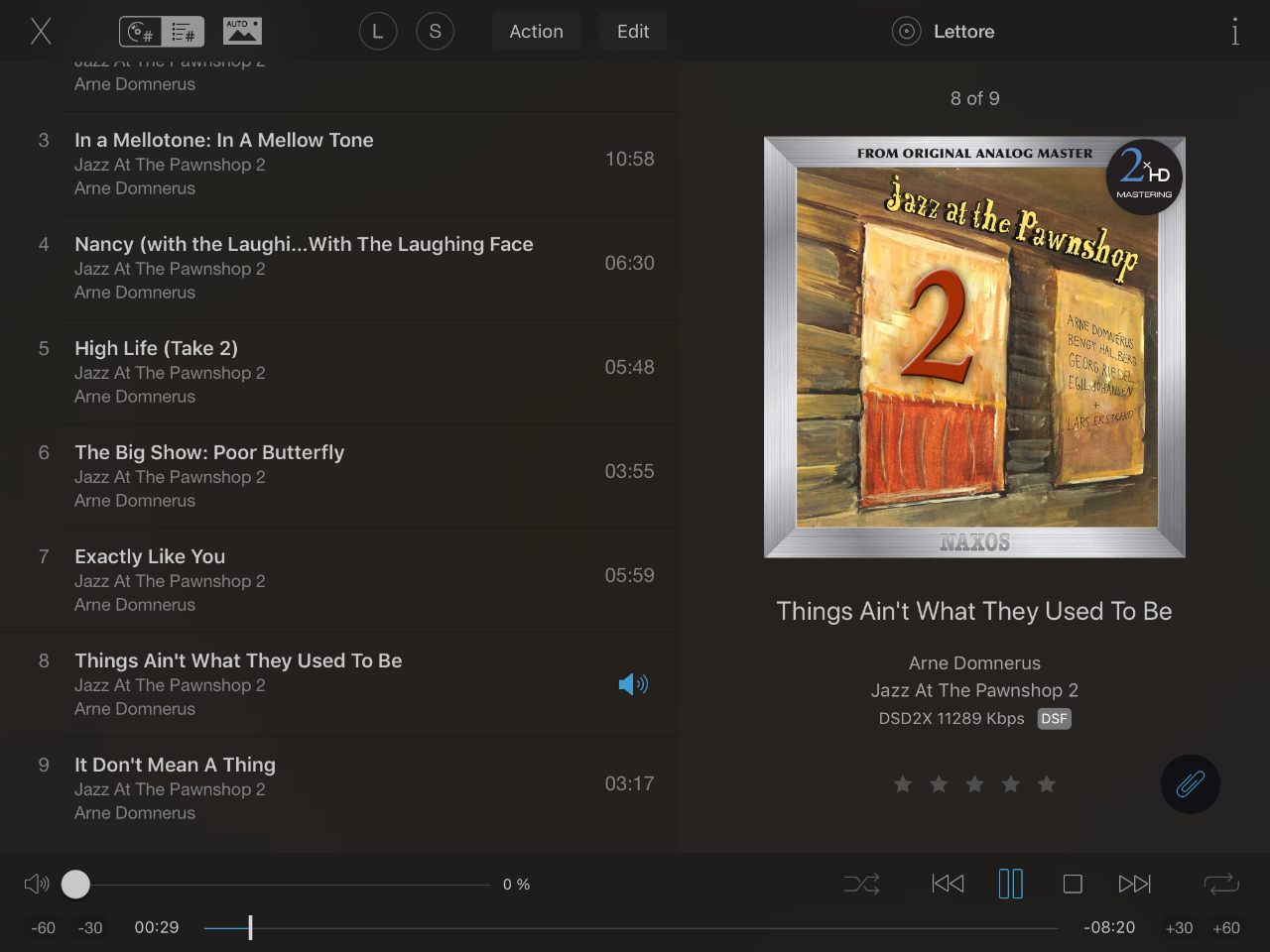Select the circular L button
This screenshot has width=1270, height=952.
pyautogui.click(x=378, y=32)
